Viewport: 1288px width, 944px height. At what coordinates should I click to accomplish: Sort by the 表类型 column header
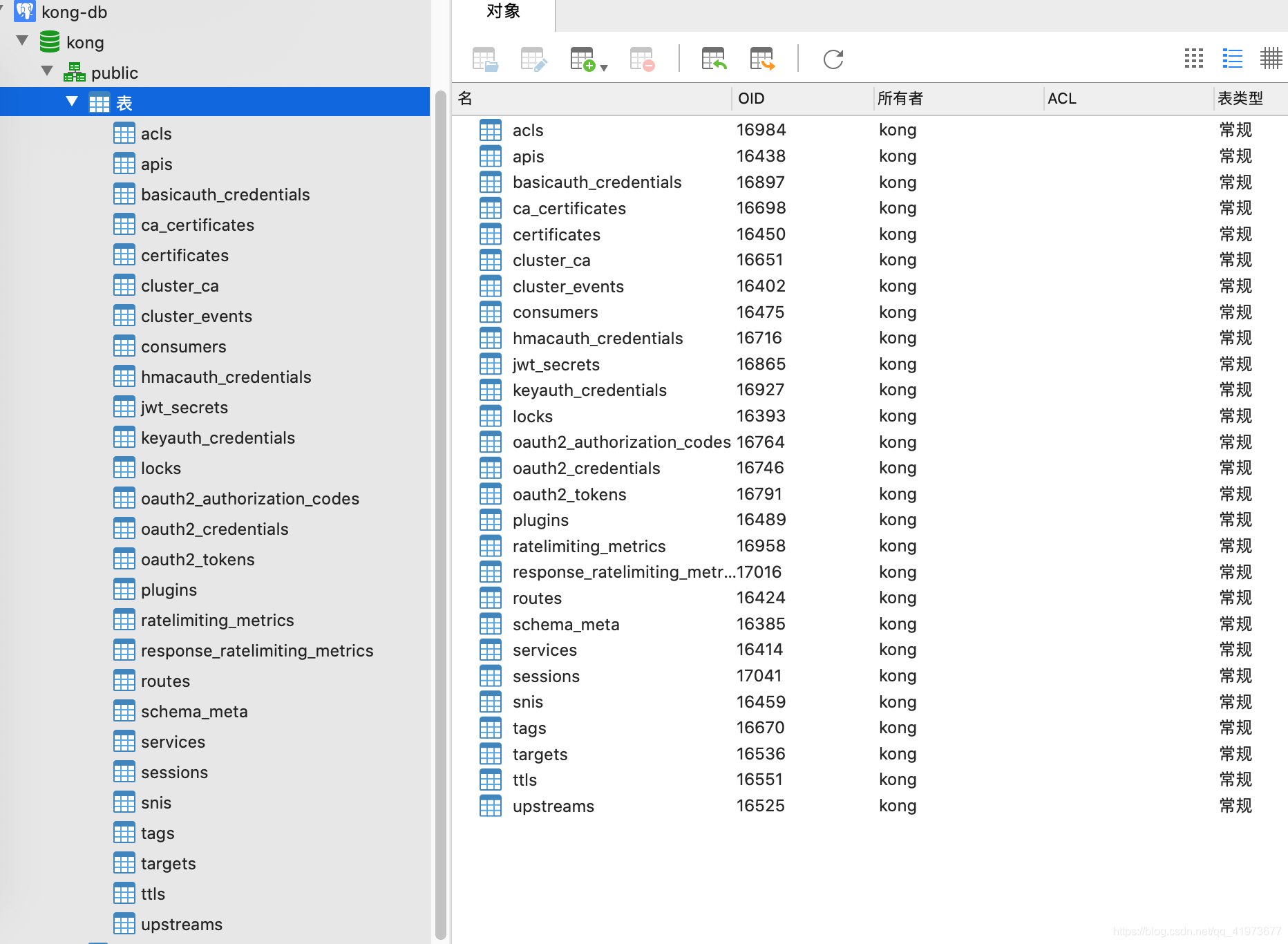[1251, 99]
